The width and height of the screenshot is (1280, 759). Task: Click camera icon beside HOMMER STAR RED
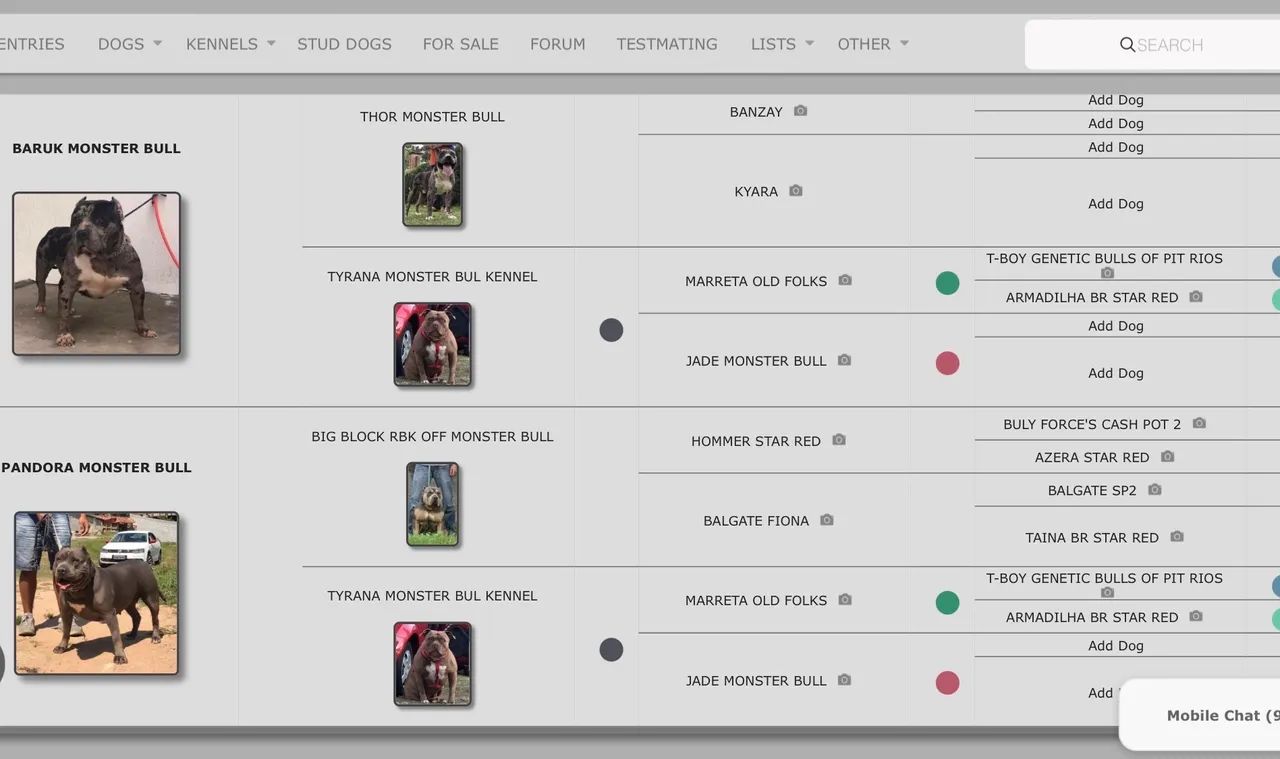838,440
